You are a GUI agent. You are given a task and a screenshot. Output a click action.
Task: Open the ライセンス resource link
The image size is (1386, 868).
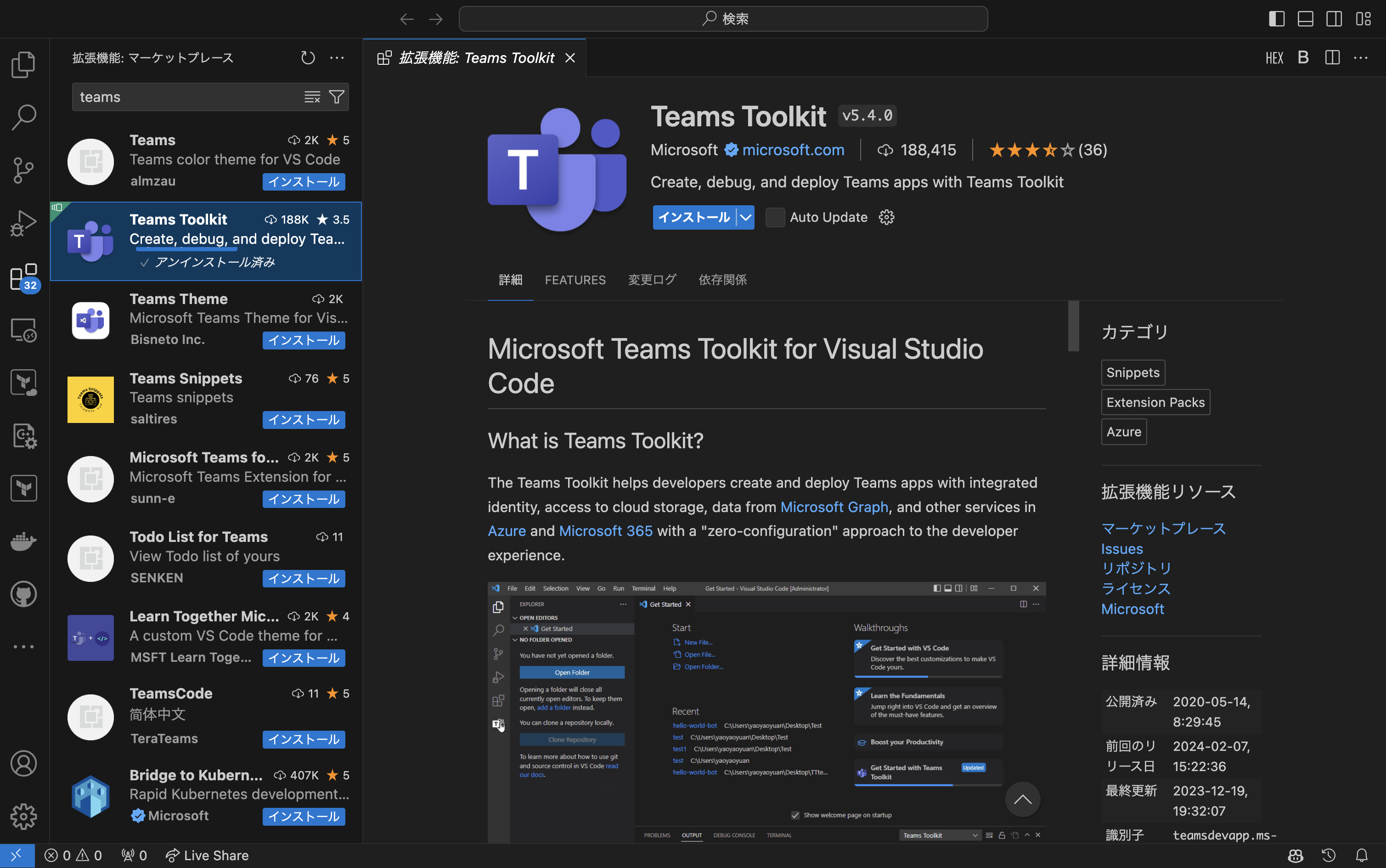[1136, 589]
